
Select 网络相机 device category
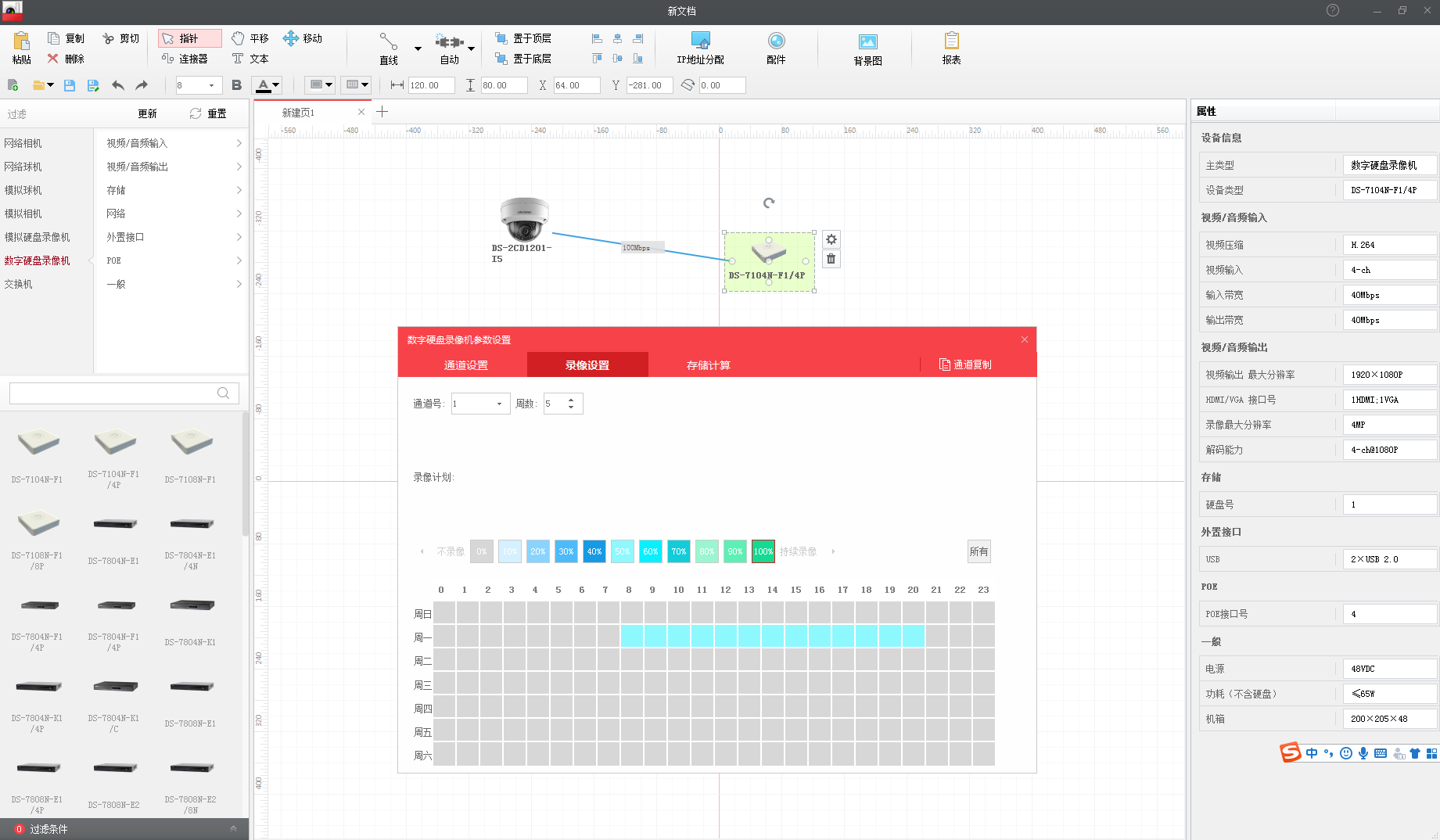[x=23, y=143]
